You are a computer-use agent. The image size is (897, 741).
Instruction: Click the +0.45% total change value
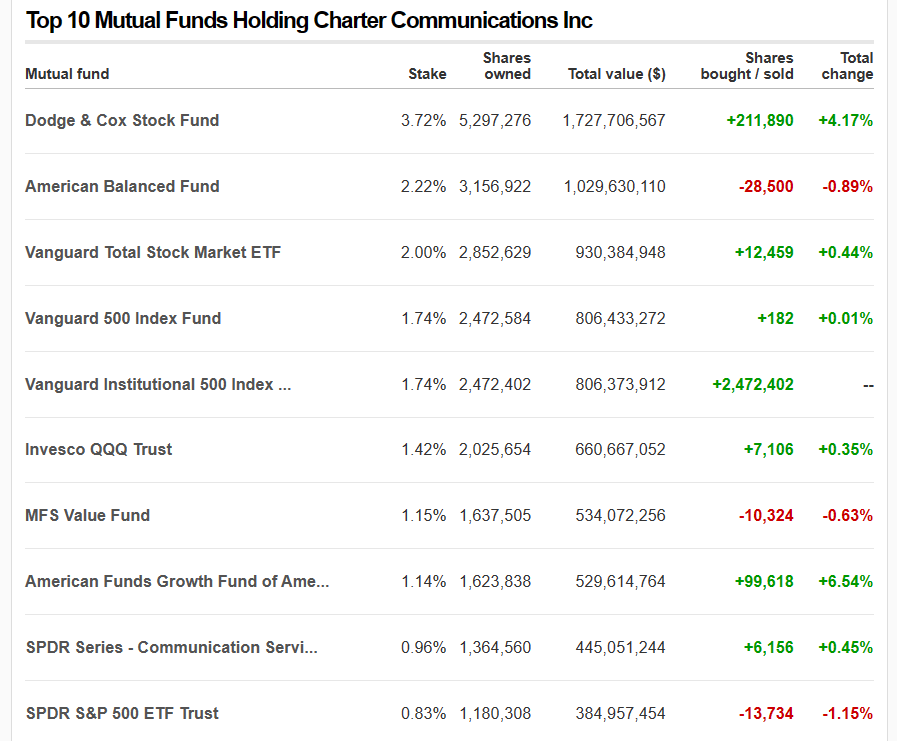pos(846,647)
